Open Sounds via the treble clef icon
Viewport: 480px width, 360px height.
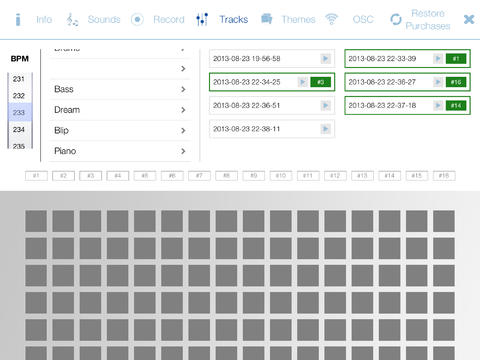pyautogui.click(x=72, y=20)
